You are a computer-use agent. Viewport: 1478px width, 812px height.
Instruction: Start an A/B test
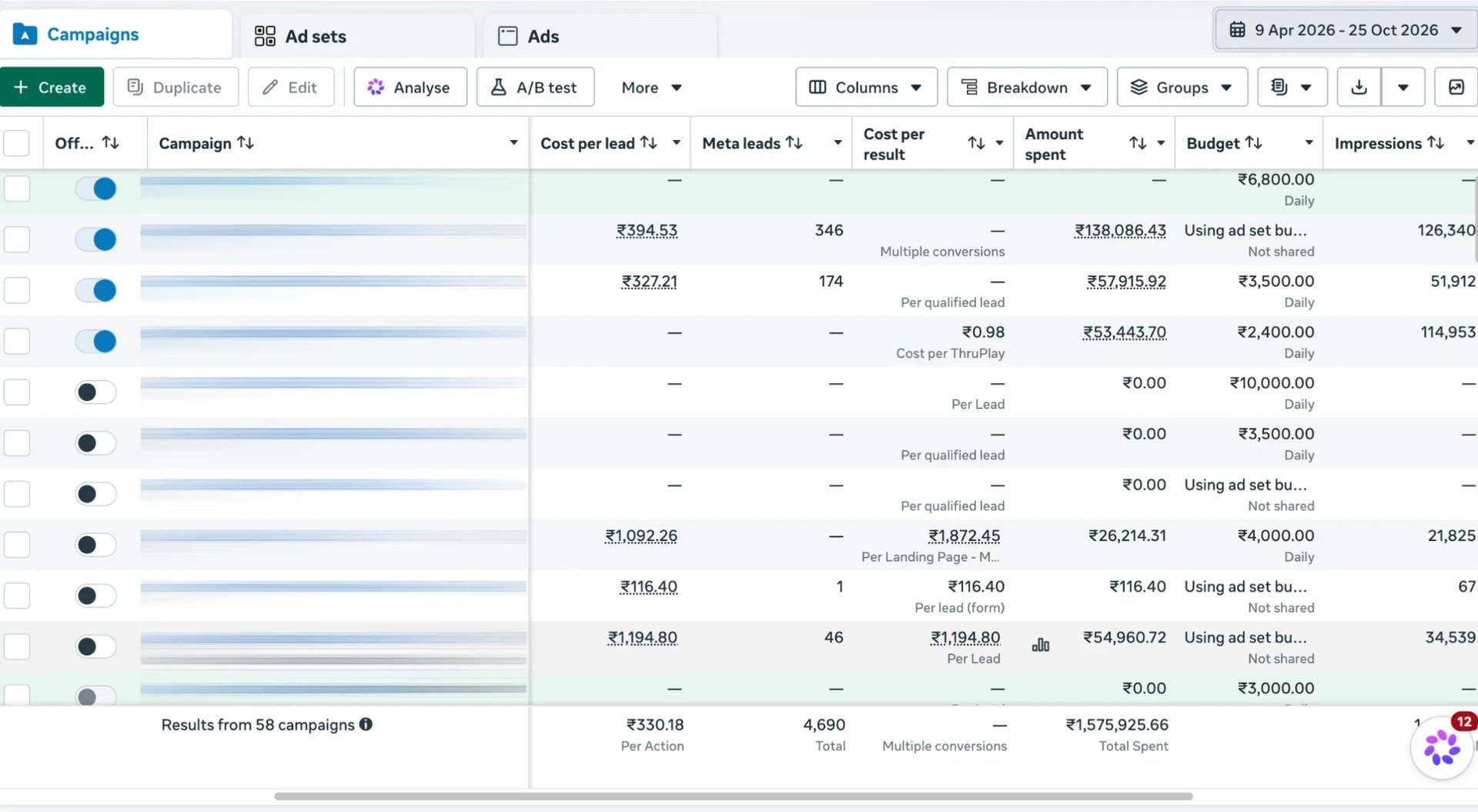535,87
